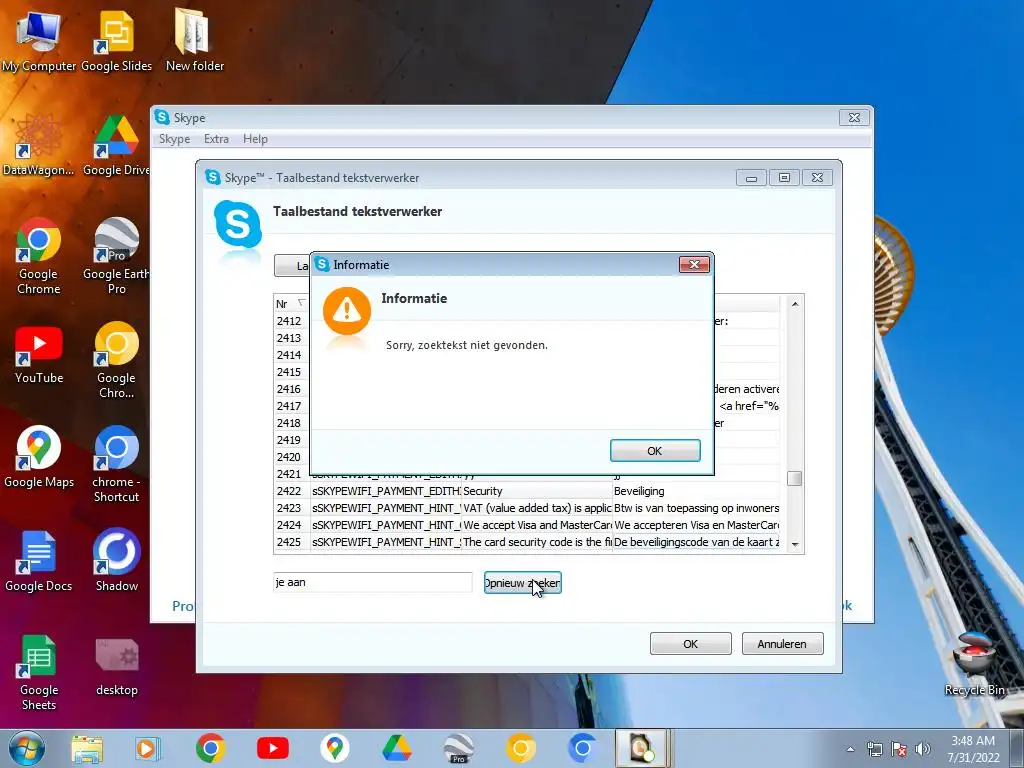Open the Recycle Bin desktop icon
The height and width of the screenshot is (768, 1024).
974,665
